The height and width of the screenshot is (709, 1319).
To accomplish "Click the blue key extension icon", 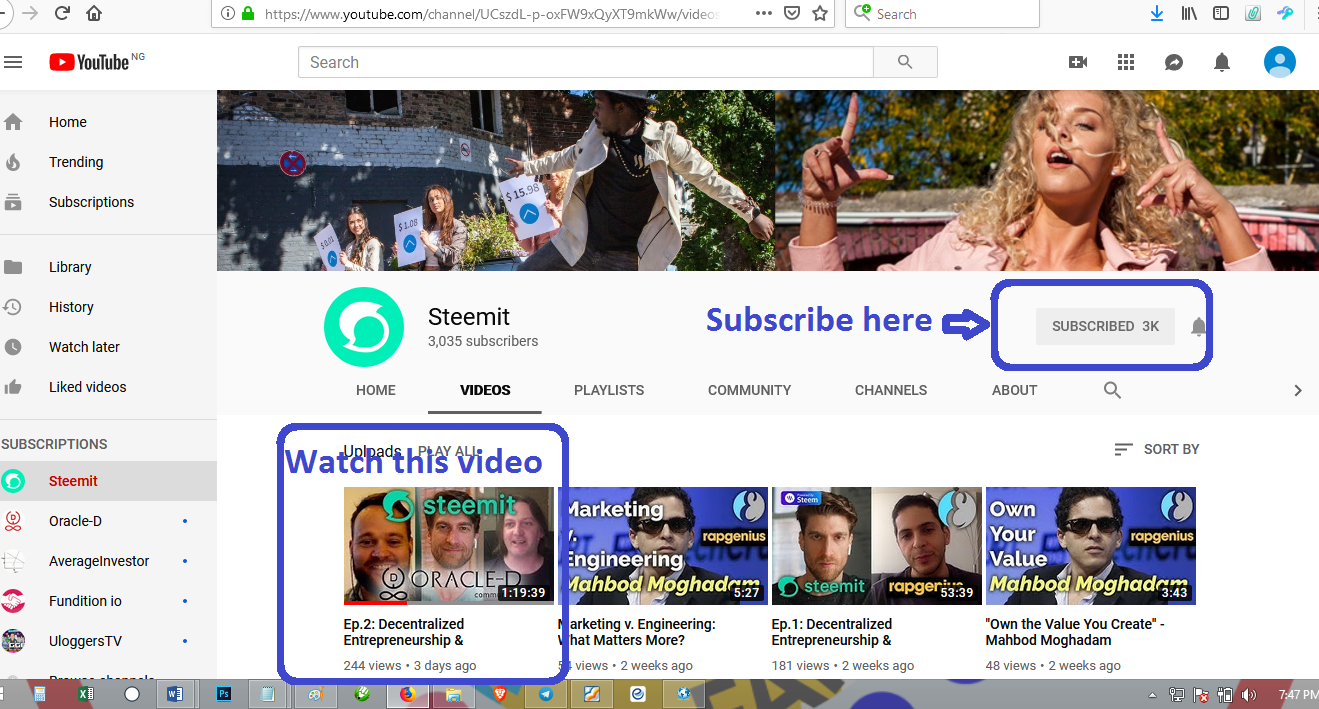I will point(1285,14).
